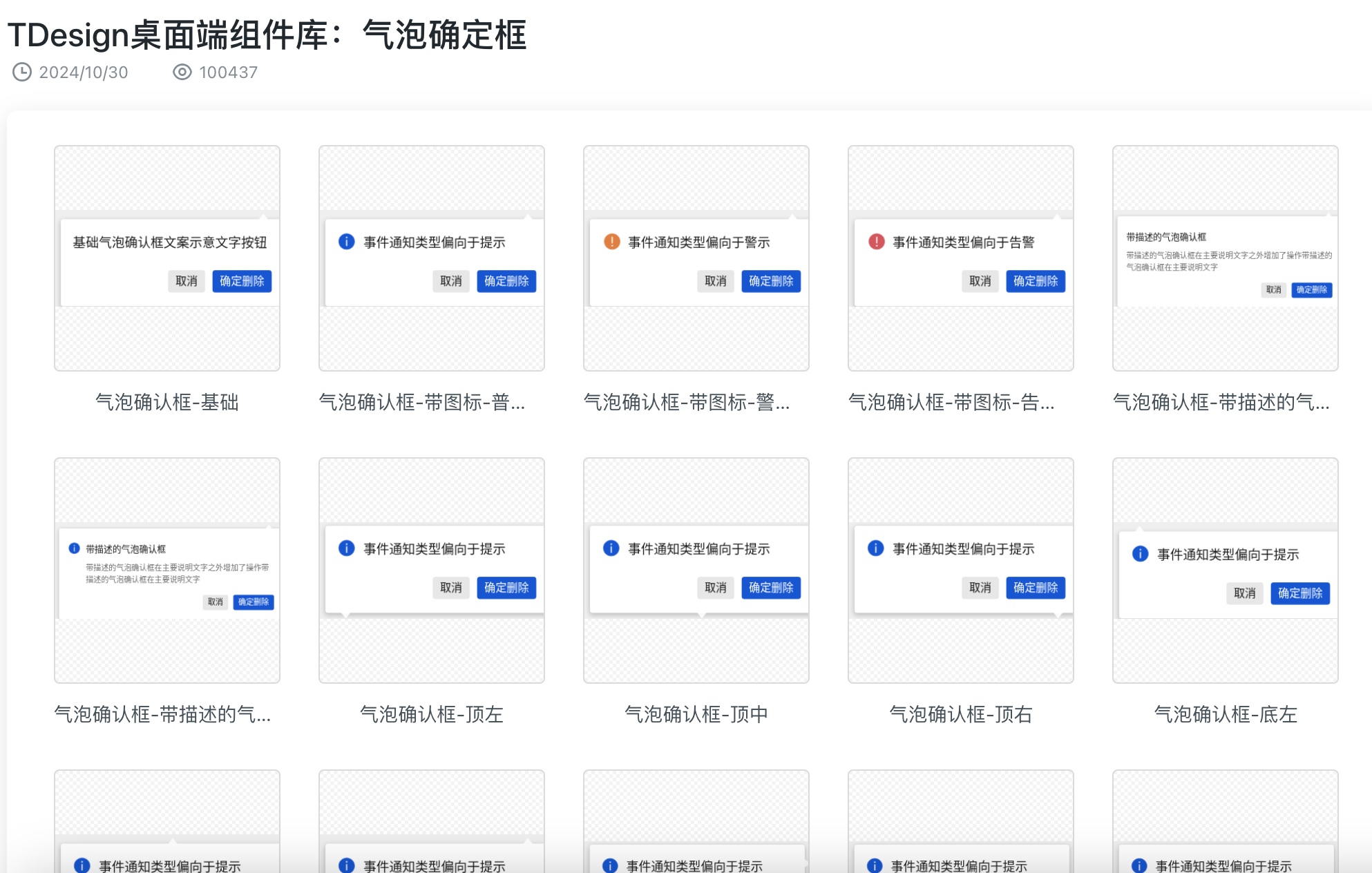Click info icon in 气泡确认框-顶左 card

tap(346, 548)
